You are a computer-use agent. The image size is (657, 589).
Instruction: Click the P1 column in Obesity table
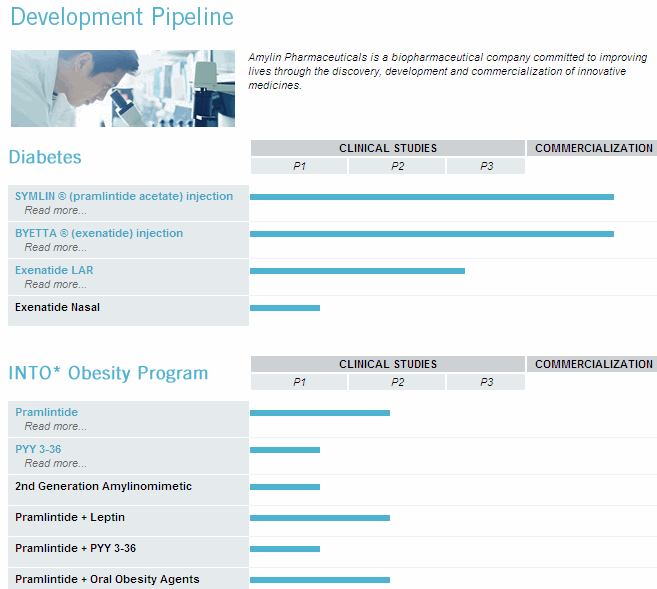click(299, 382)
